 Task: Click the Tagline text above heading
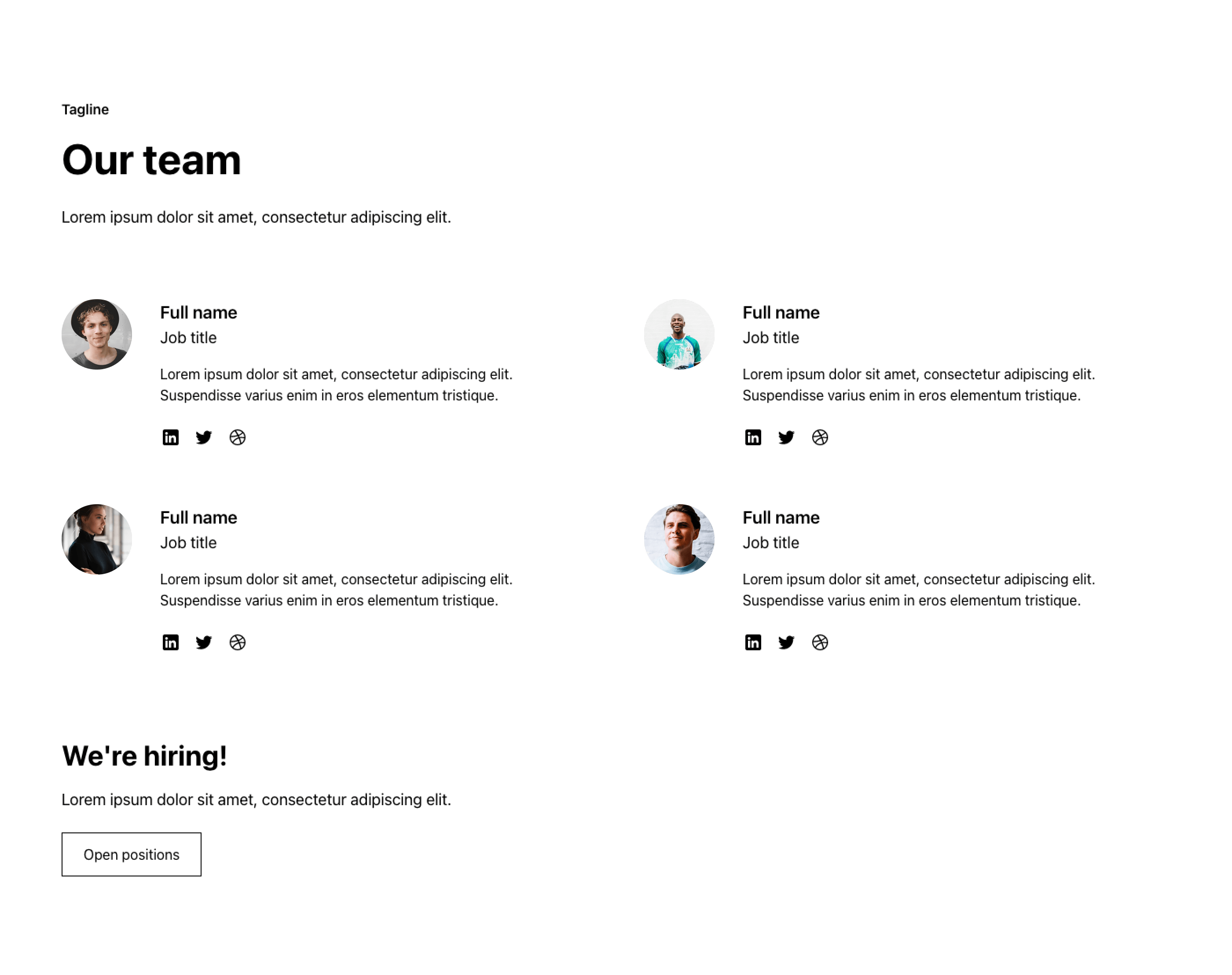[x=85, y=110]
